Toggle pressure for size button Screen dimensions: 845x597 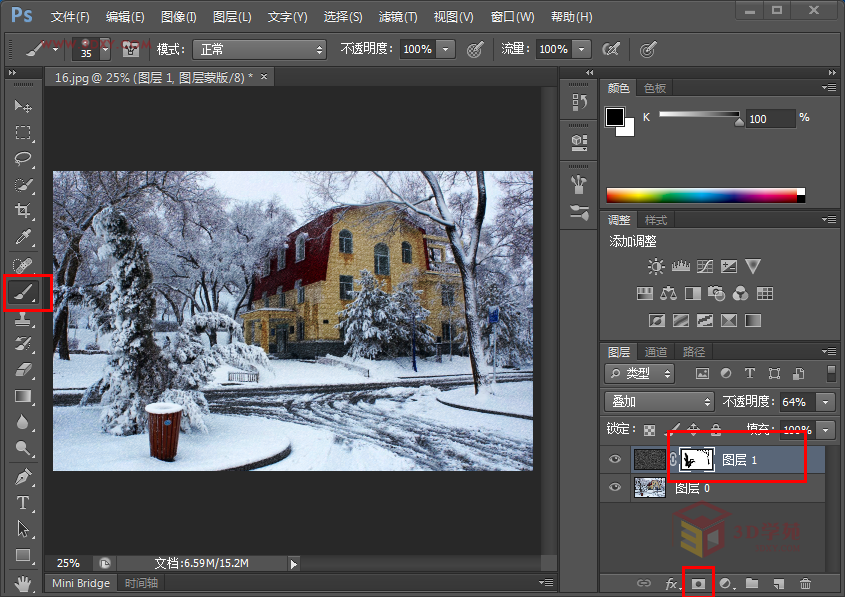point(648,50)
